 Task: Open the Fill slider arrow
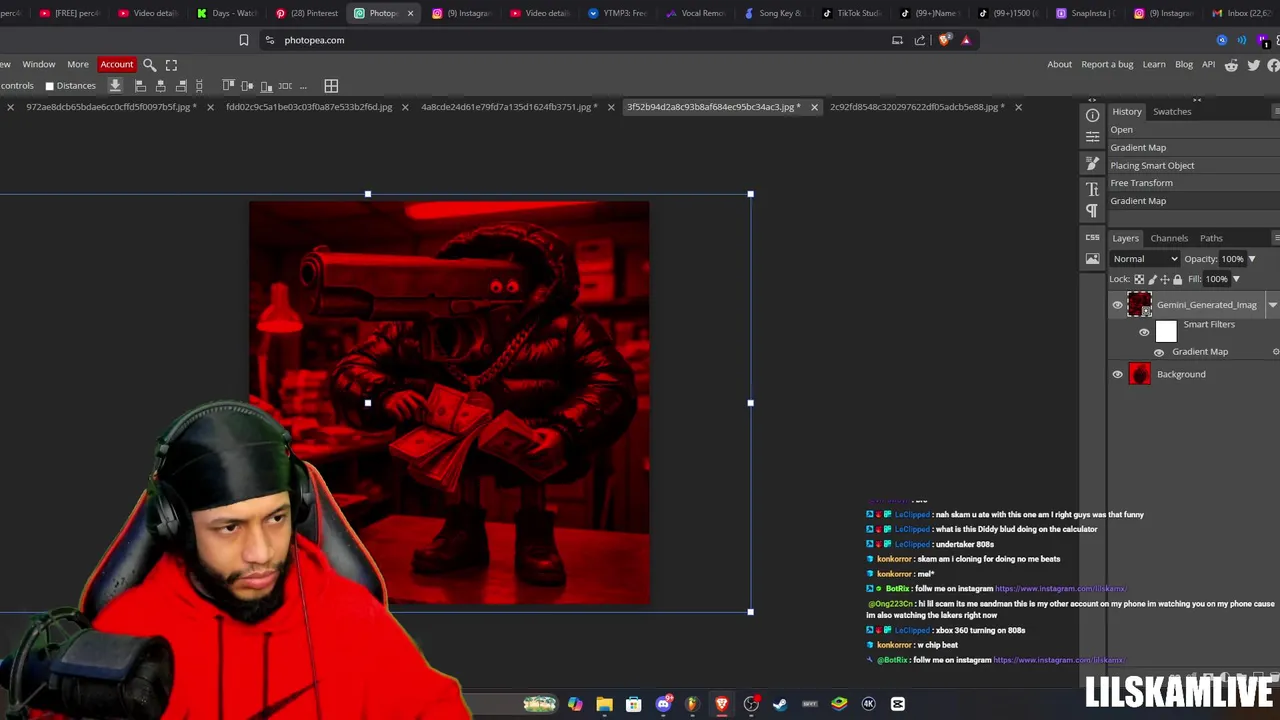pyautogui.click(x=1236, y=280)
